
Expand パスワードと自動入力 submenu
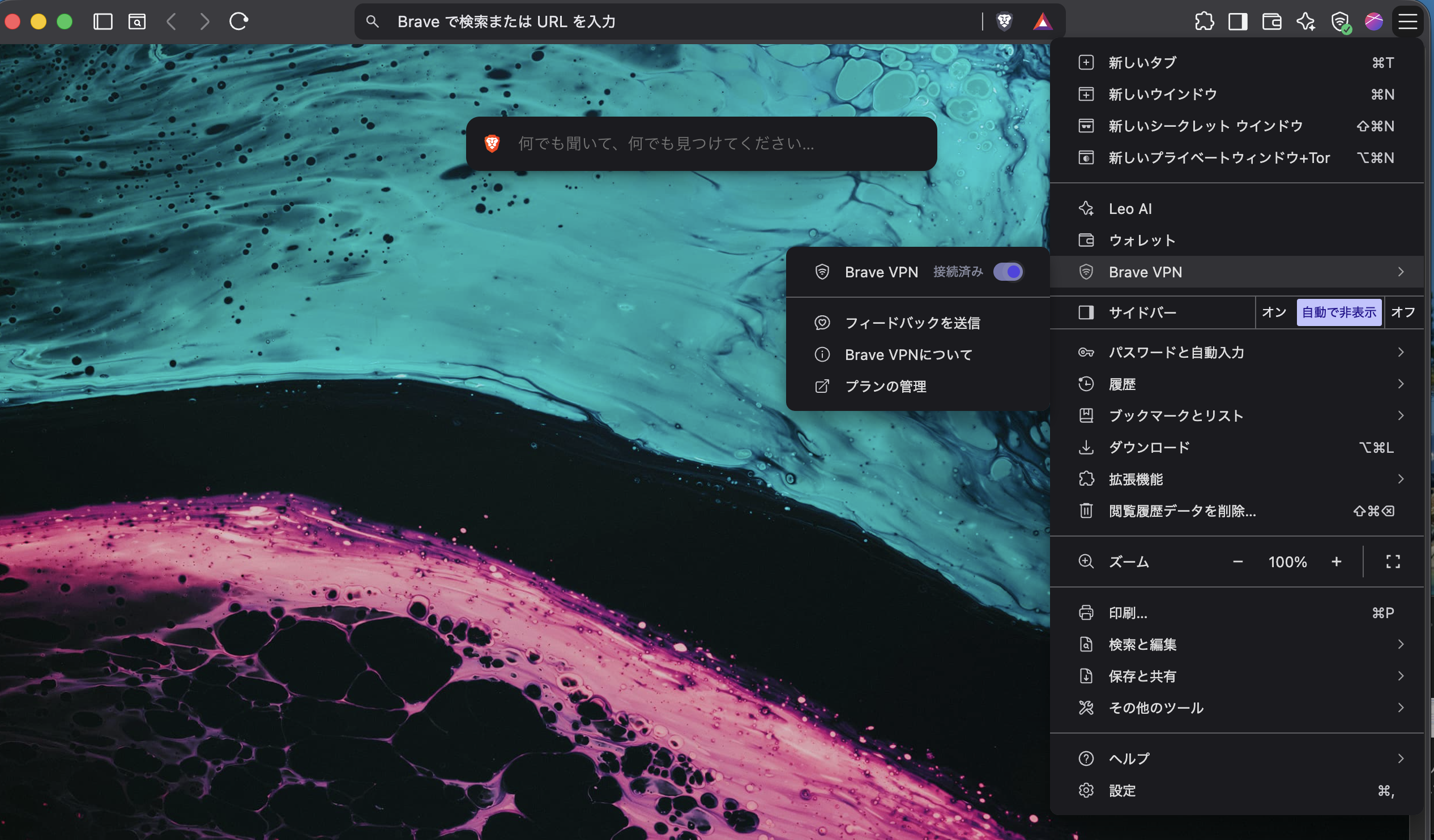click(1401, 353)
